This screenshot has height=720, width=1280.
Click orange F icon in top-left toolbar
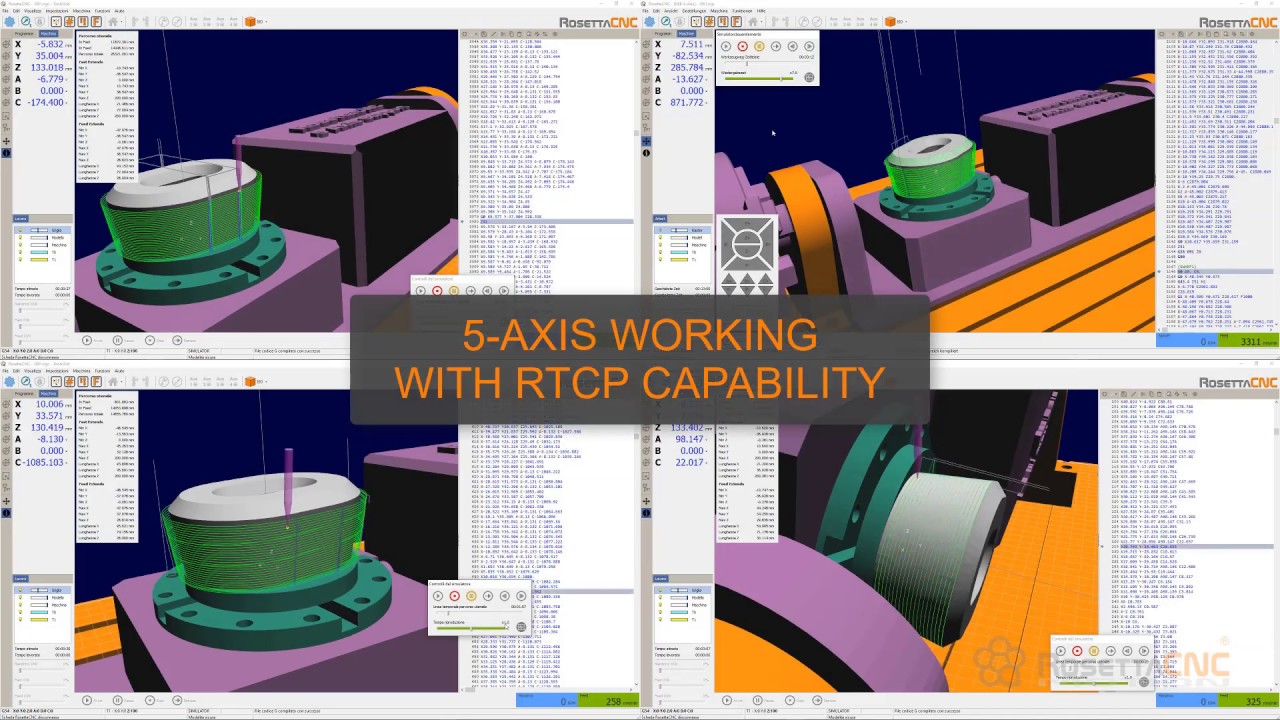coord(96,22)
